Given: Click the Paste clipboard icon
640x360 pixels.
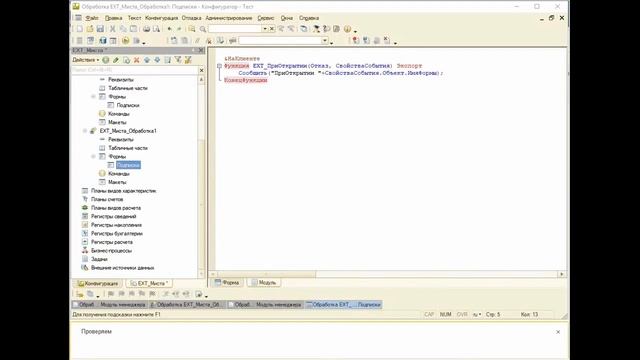Looking at the screenshot, I should click(133, 29).
